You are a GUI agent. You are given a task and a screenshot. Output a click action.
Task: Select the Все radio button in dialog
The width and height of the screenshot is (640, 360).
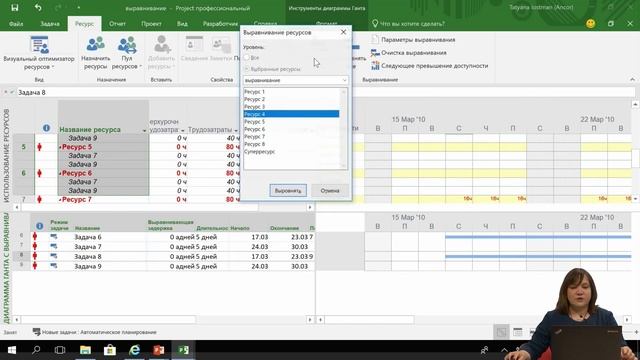pyautogui.click(x=246, y=58)
